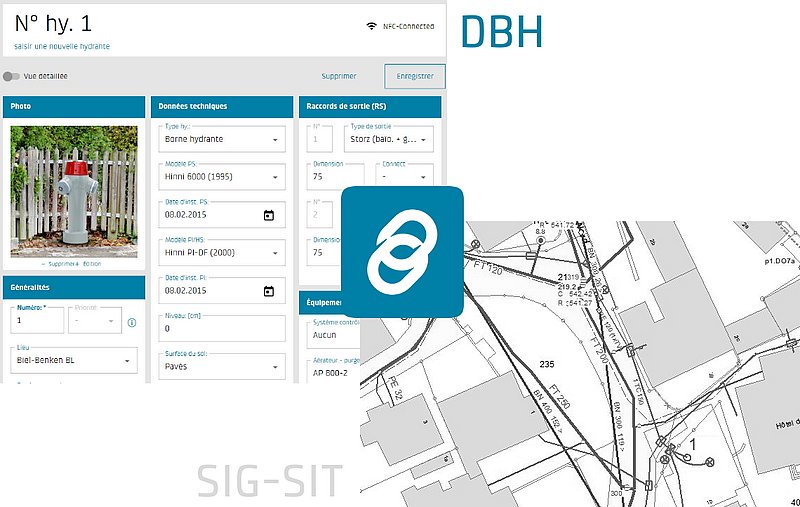Open the NFC-connected wifi icon

tap(371, 26)
